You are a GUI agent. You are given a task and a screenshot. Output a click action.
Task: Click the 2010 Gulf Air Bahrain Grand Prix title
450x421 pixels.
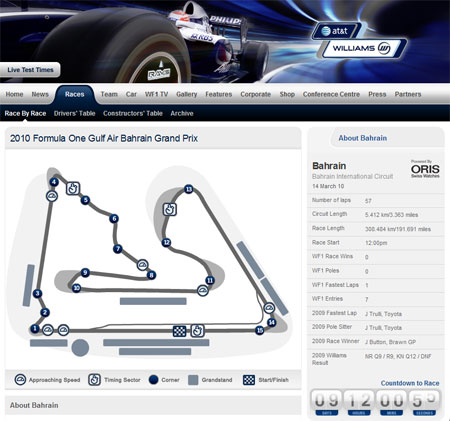pos(104,138)
